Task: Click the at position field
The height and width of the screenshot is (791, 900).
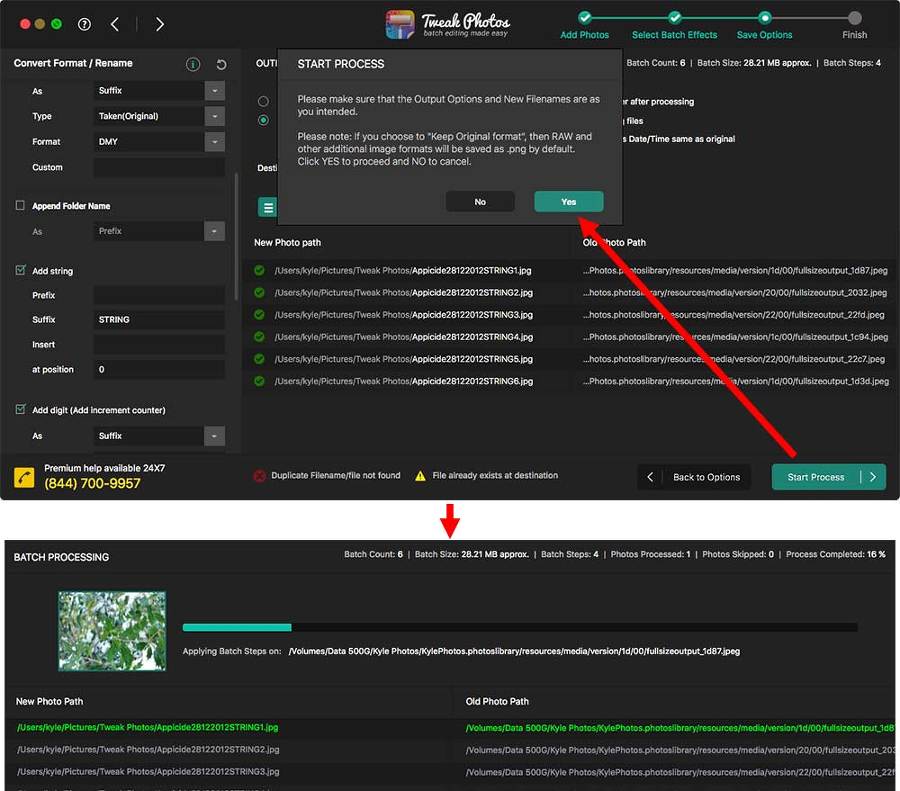Action: click(159, 370)
